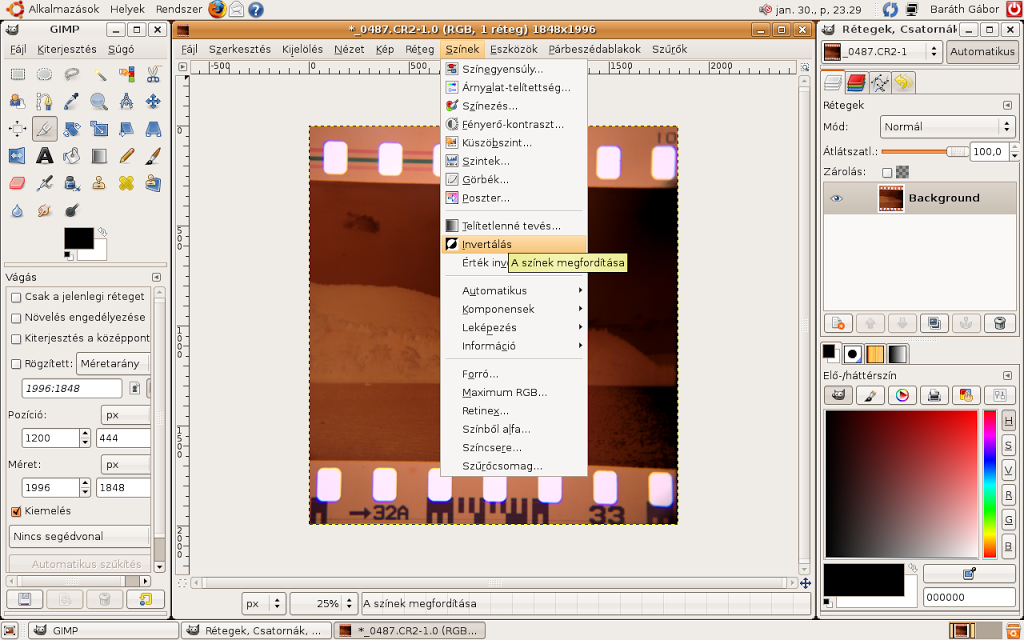
Task: Open the 'Nincs segédvonal' guides dropdown
Action: pos(80,537)
